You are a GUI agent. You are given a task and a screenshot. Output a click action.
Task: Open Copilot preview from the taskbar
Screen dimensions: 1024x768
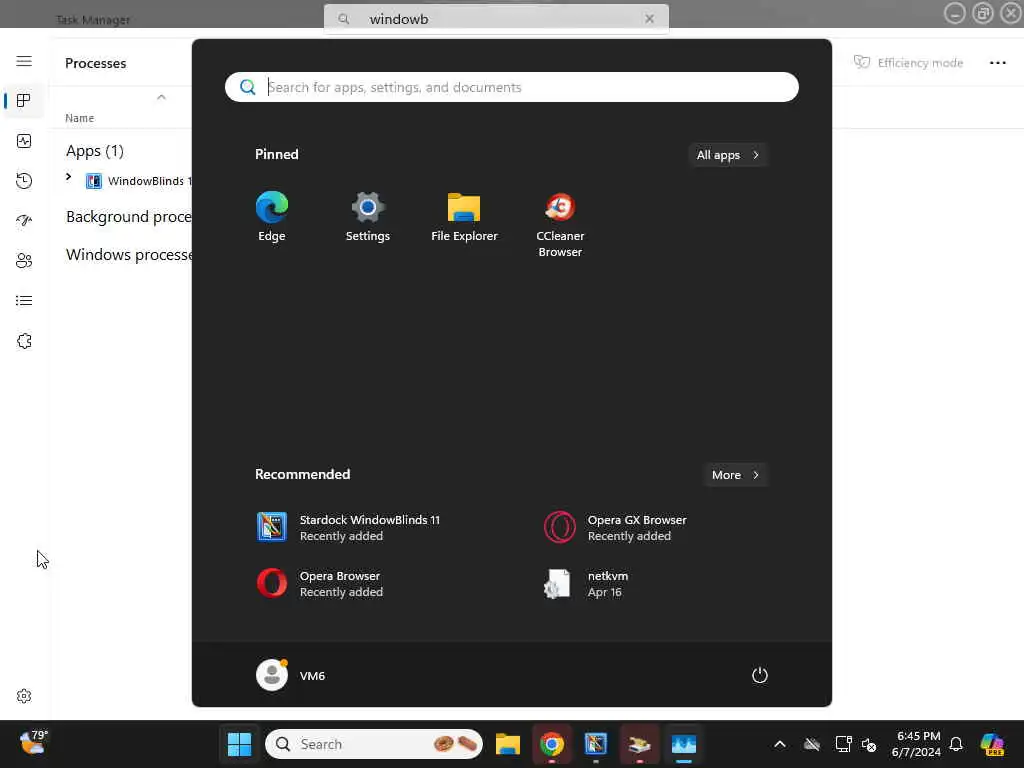[x=992, y=744]
